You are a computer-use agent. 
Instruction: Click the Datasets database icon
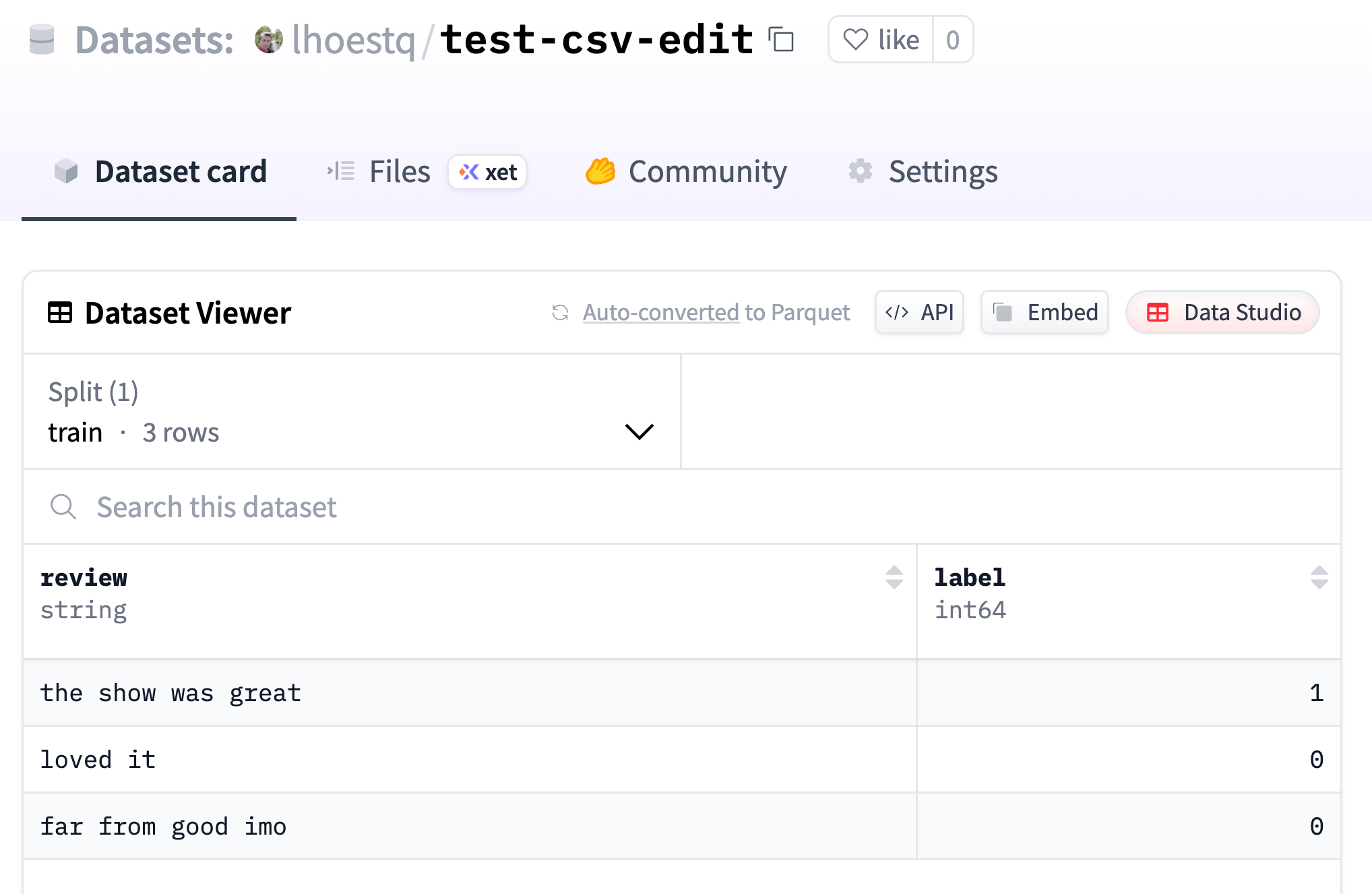click(x=42, y=40)
